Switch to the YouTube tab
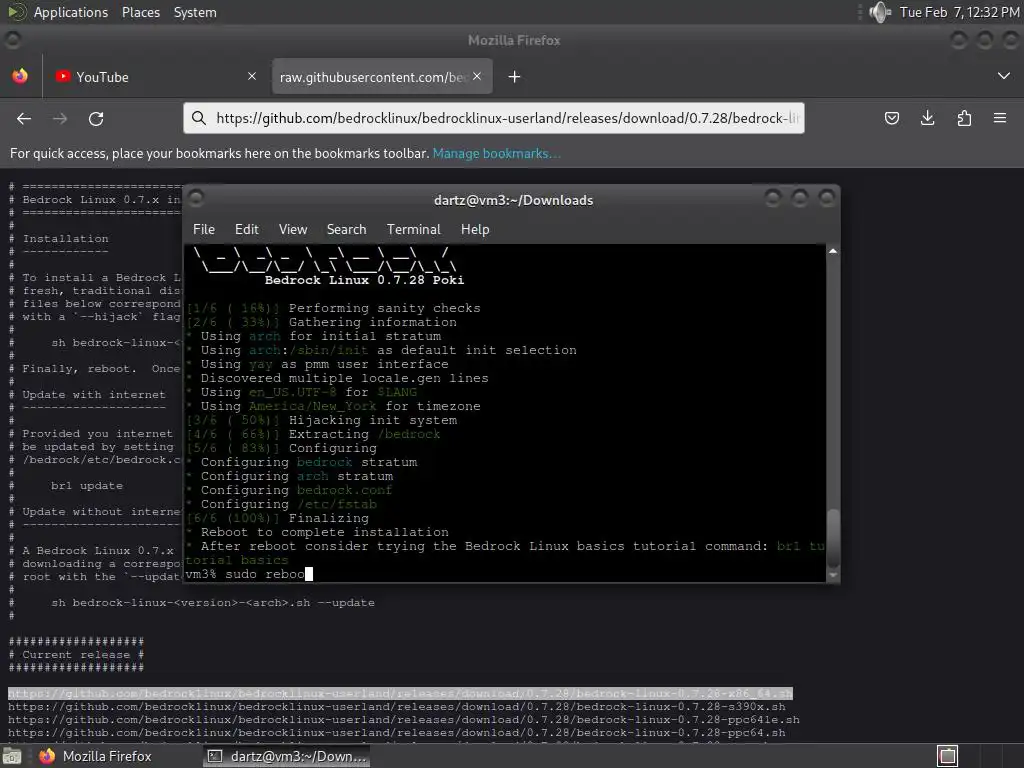The height and width of the screenshot is (768, 1024). 156,76
